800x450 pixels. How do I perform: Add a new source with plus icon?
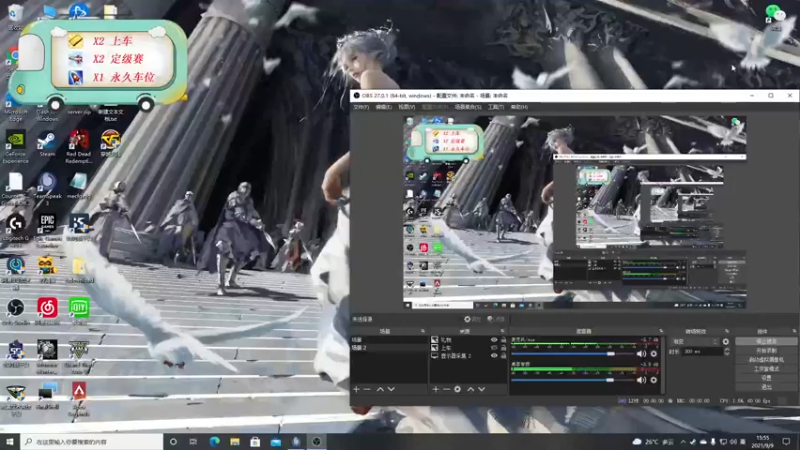pyautogui.click(x=436, y=389)
